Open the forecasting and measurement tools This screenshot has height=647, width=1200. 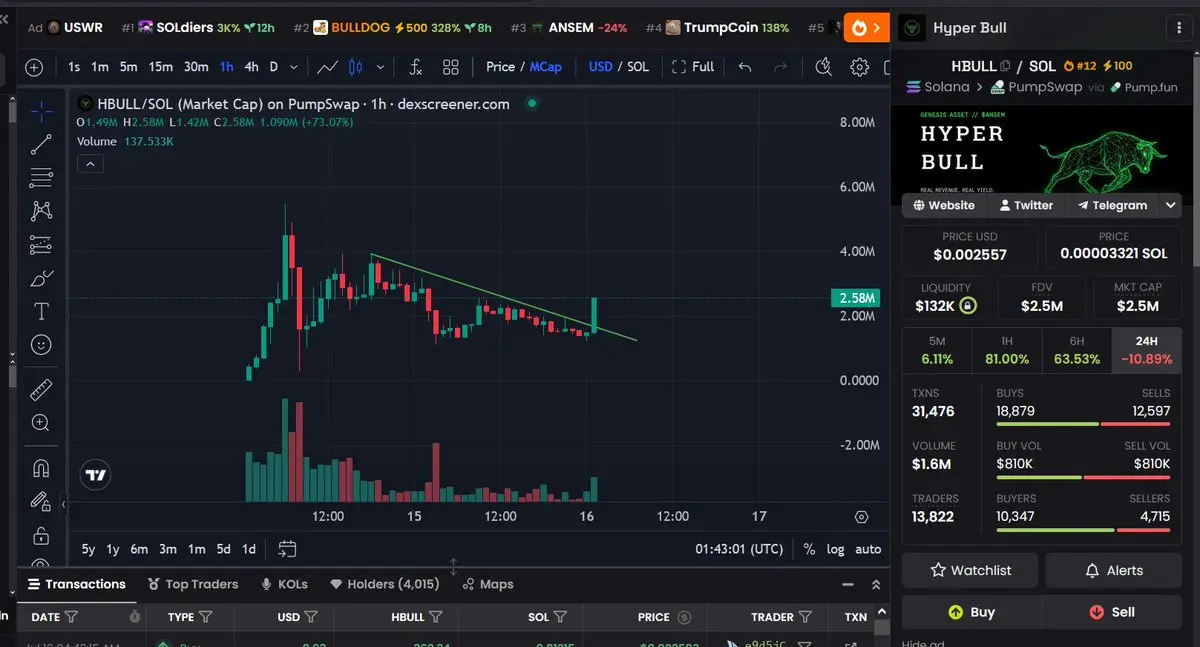tap(41, 245)
